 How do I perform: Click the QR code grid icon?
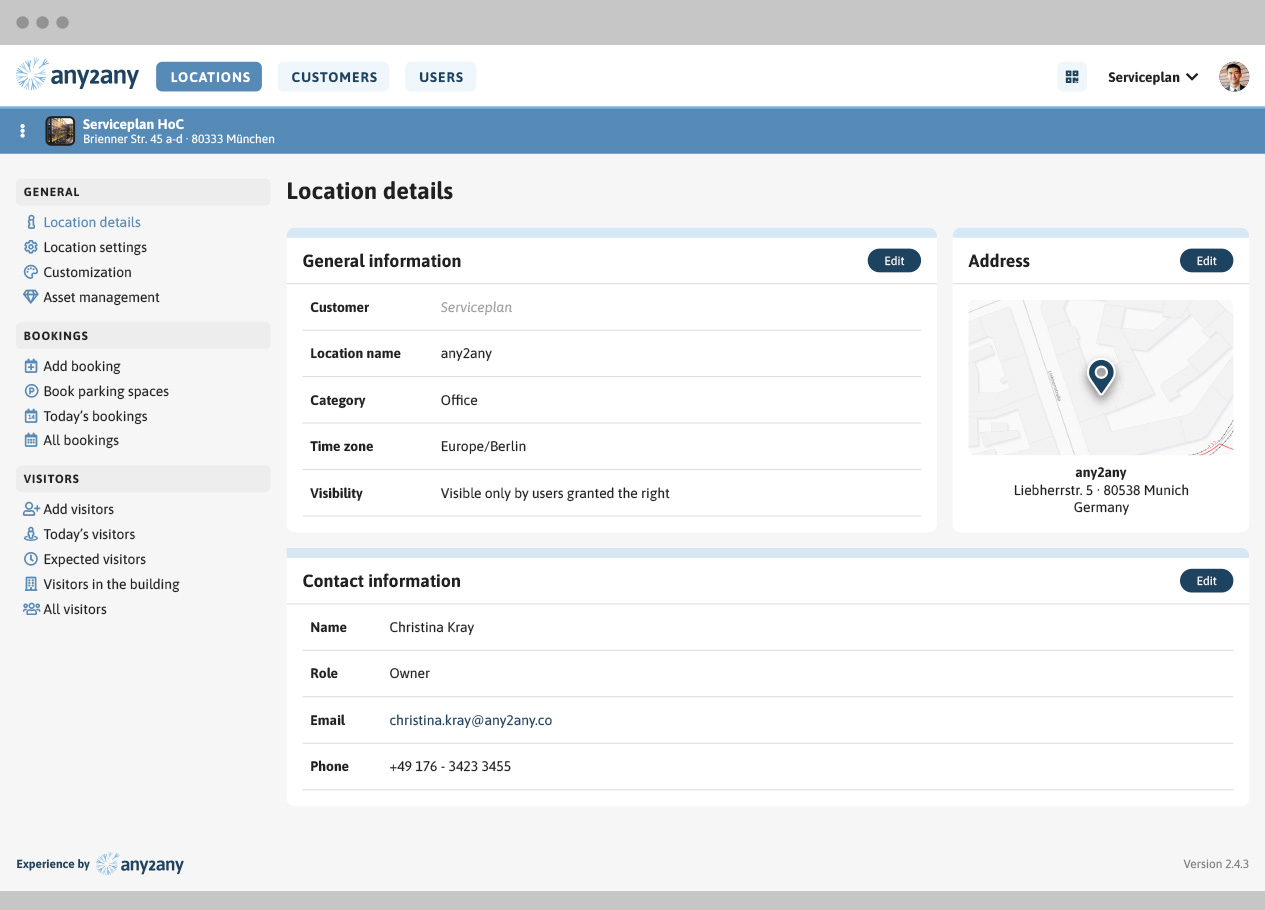tap(1072, 77)
